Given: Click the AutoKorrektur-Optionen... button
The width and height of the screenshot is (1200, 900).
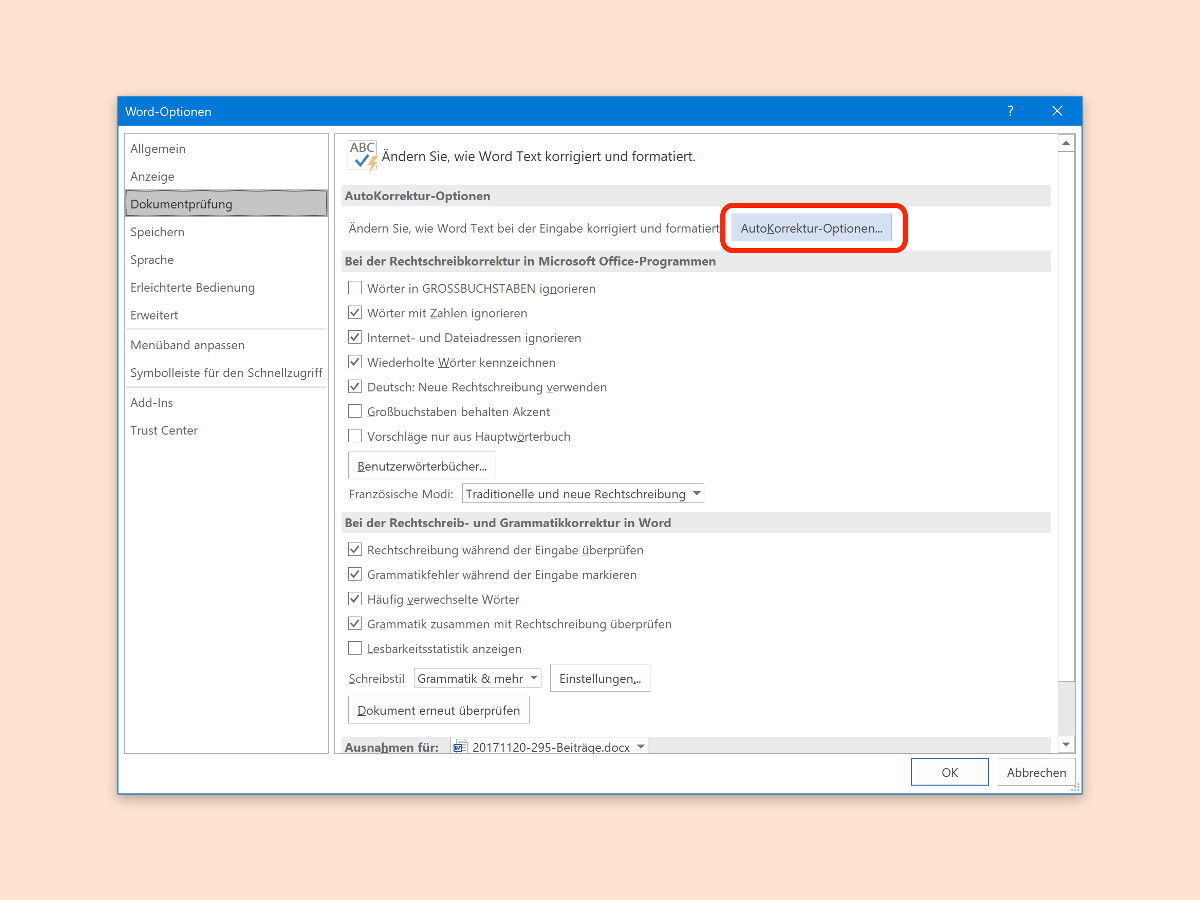Looking at the screenshot, I should click(x=812, y=229).
